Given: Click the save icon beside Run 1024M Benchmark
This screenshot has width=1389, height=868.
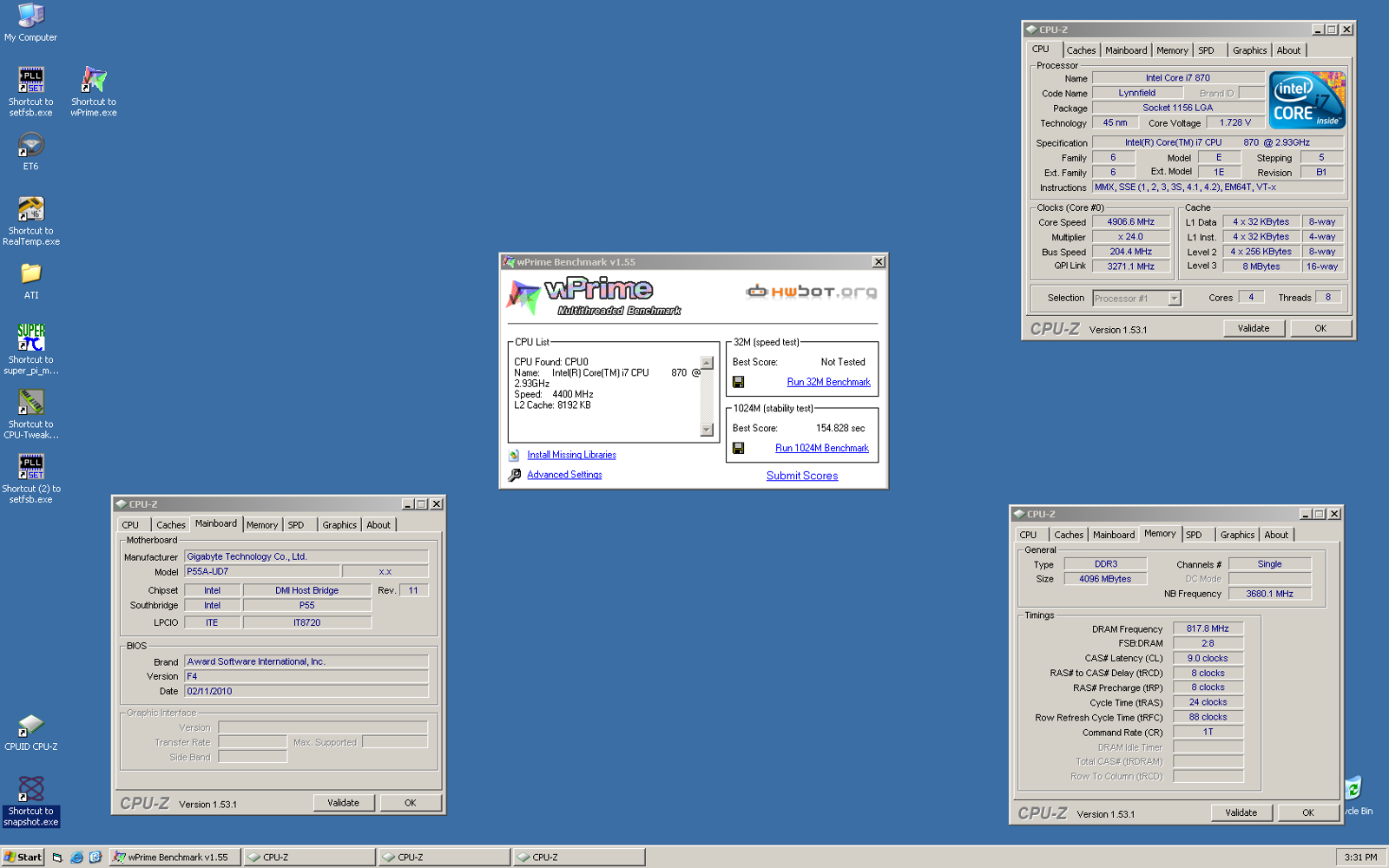Looking at the screenshot, I should point(738,448).
